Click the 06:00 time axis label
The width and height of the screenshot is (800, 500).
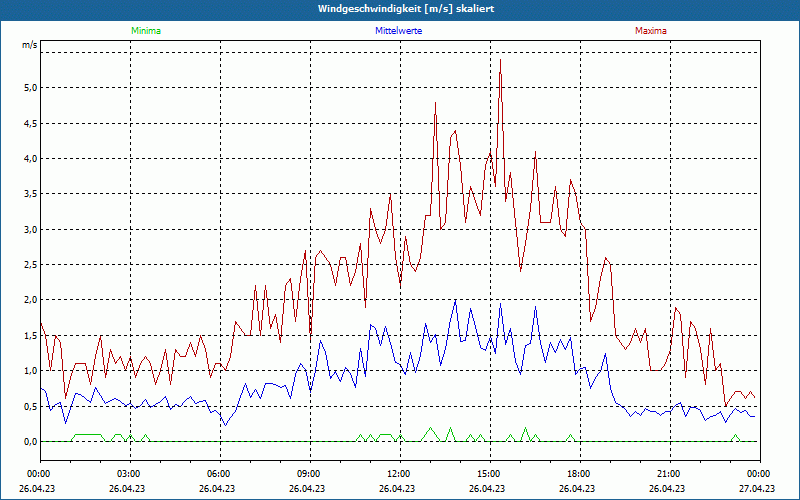(x=217, y=474)
